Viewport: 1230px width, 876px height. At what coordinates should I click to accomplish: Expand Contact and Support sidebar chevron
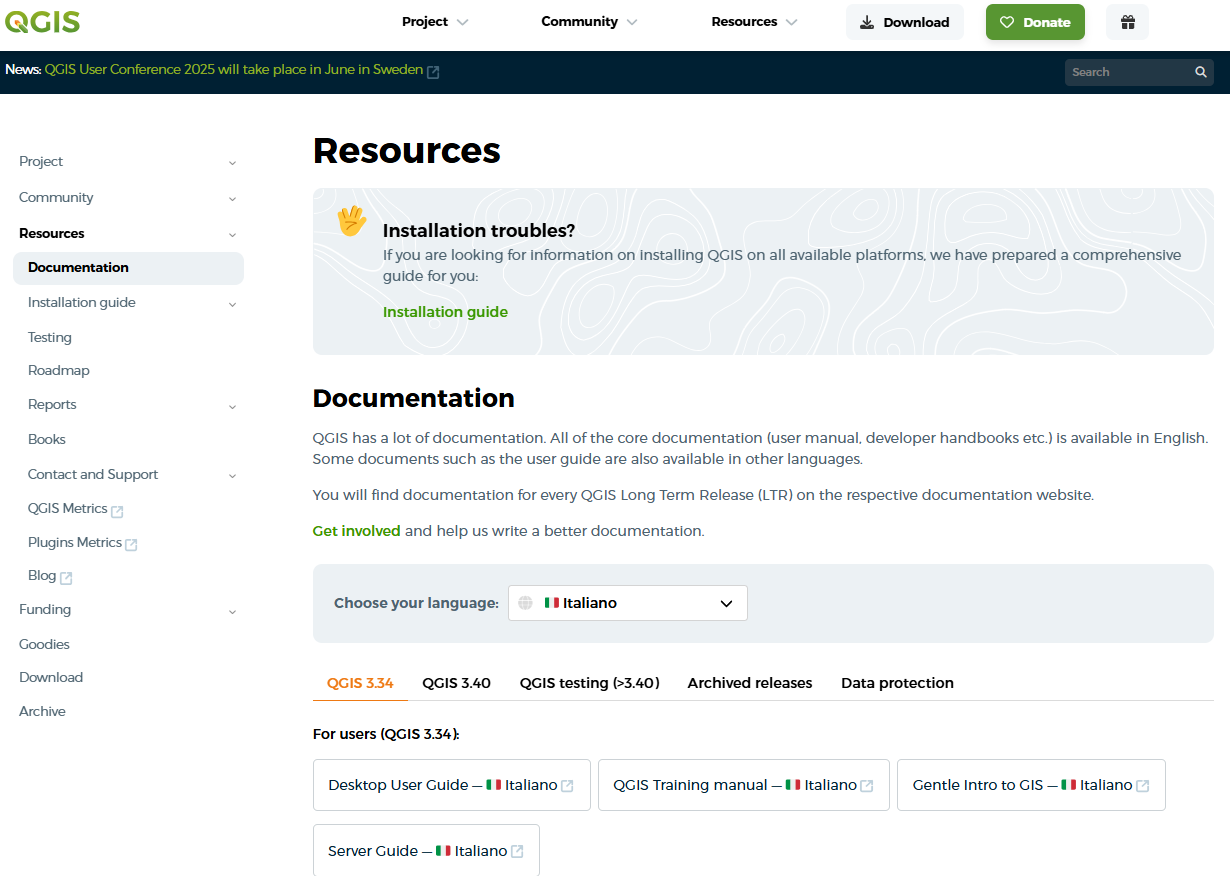pos(232,476)
